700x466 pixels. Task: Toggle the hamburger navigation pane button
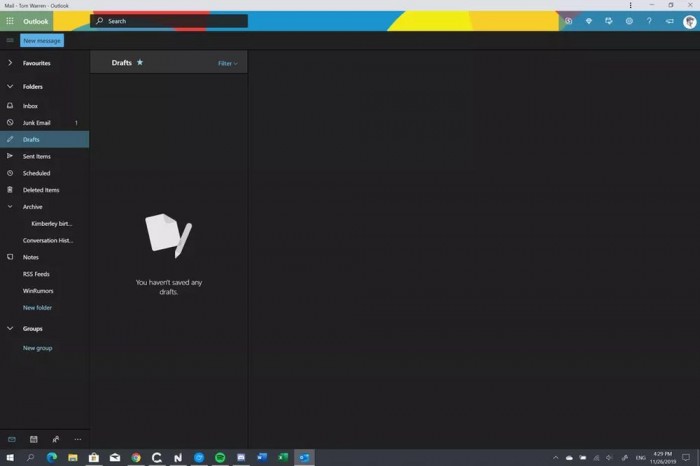pyautogui.click(x=10, y=40)
